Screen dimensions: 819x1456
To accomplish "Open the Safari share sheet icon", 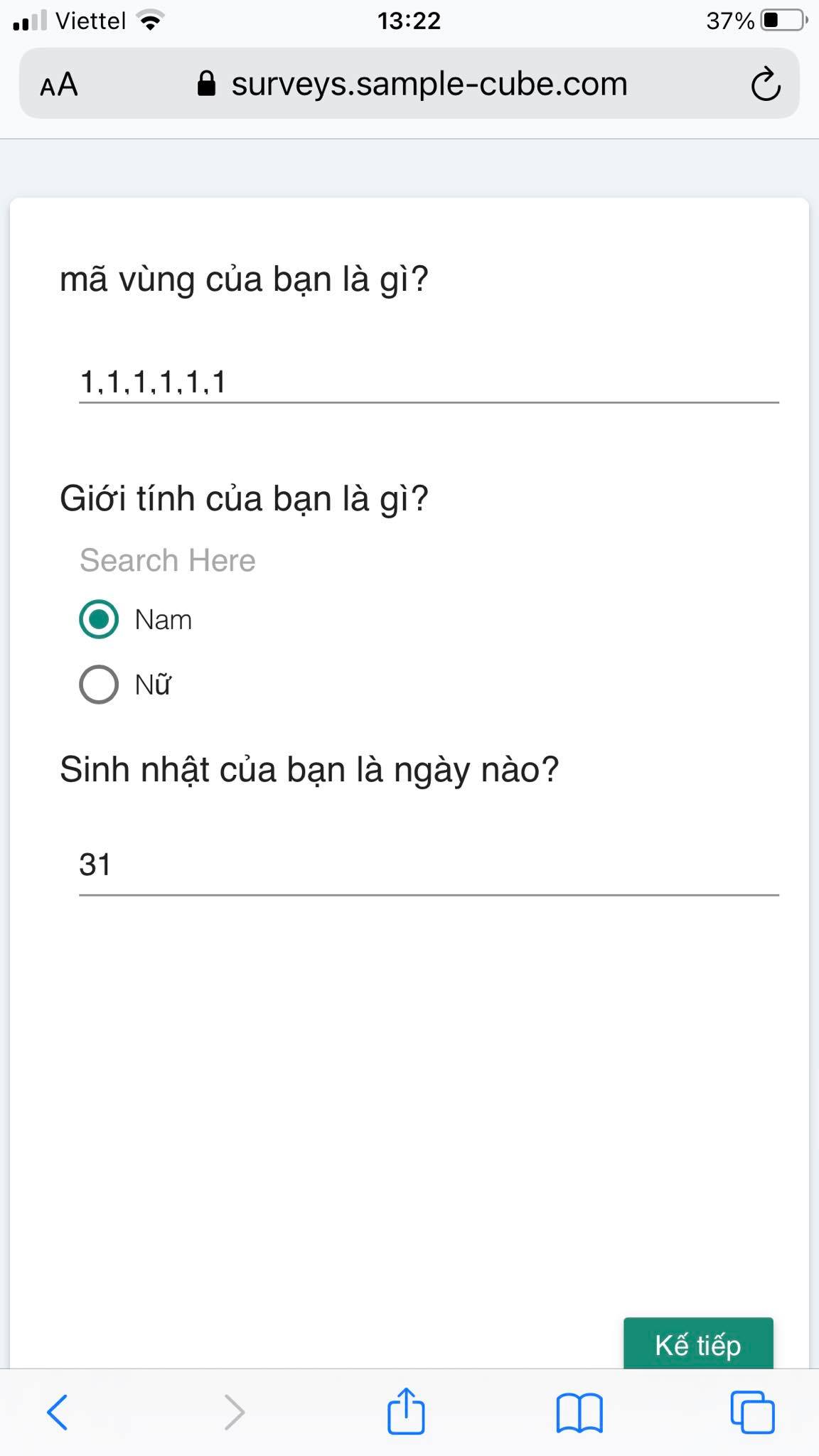I will point(406,1410).
